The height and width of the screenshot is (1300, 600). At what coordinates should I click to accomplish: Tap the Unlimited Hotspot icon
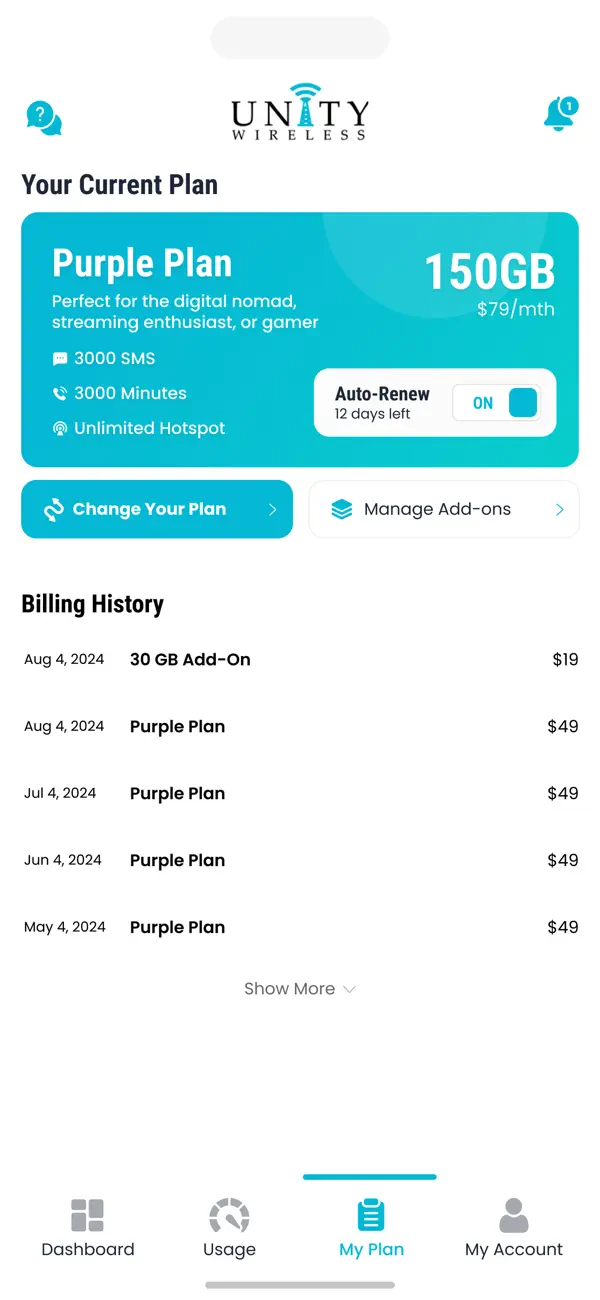(60, 429)
